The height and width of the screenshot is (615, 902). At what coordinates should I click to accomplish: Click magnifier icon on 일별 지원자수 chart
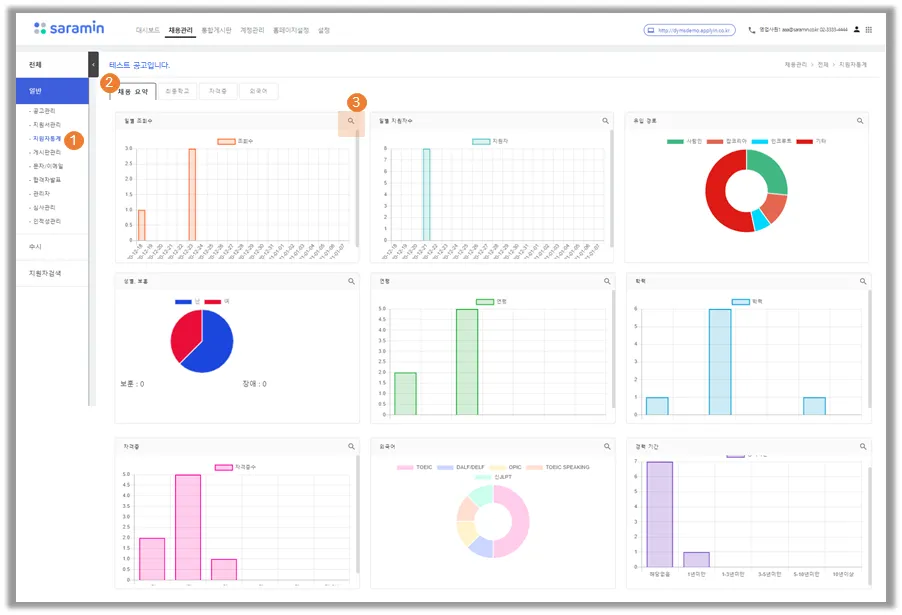coord(605,121)
